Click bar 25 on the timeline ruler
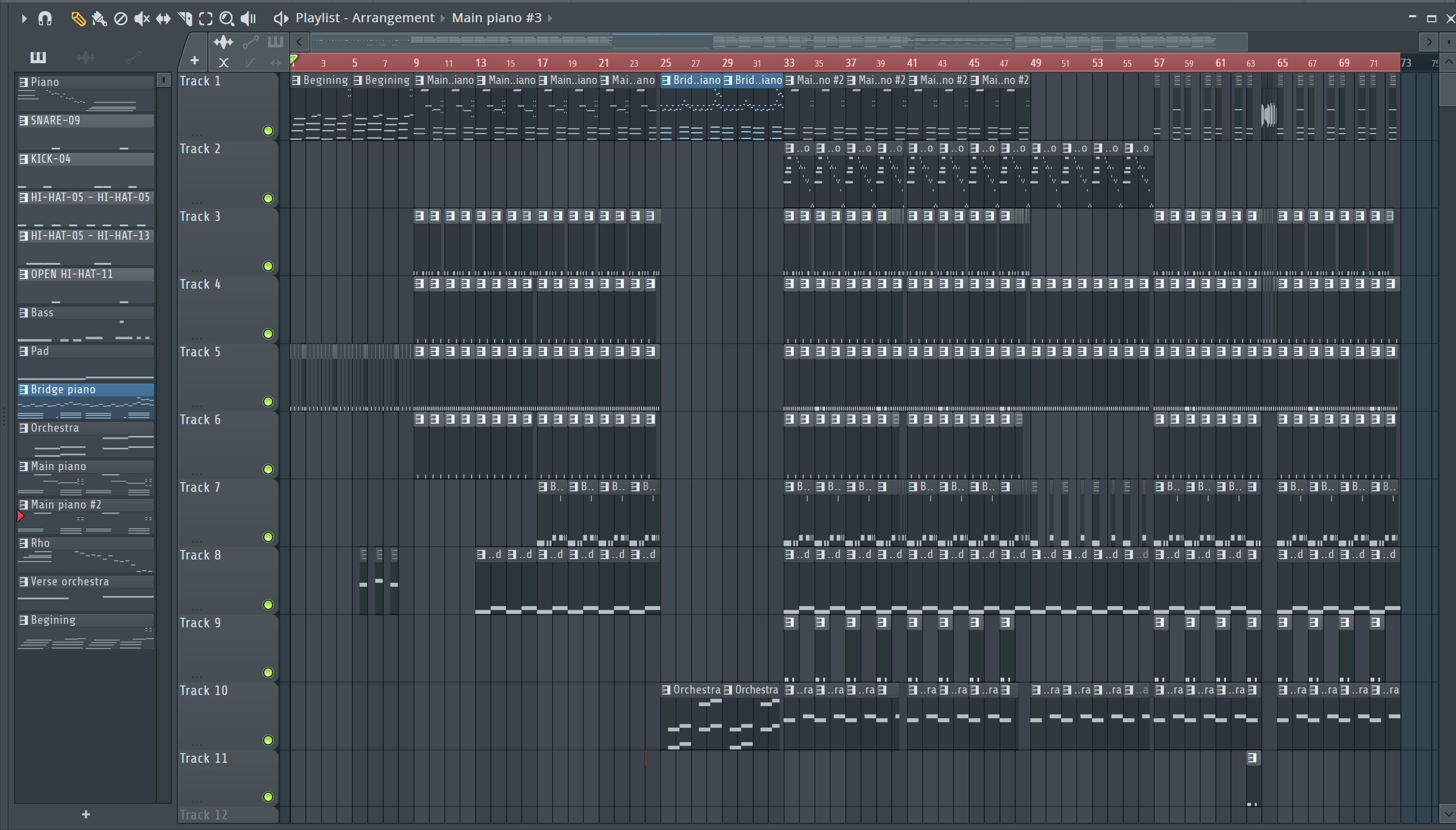 point(665,63)
